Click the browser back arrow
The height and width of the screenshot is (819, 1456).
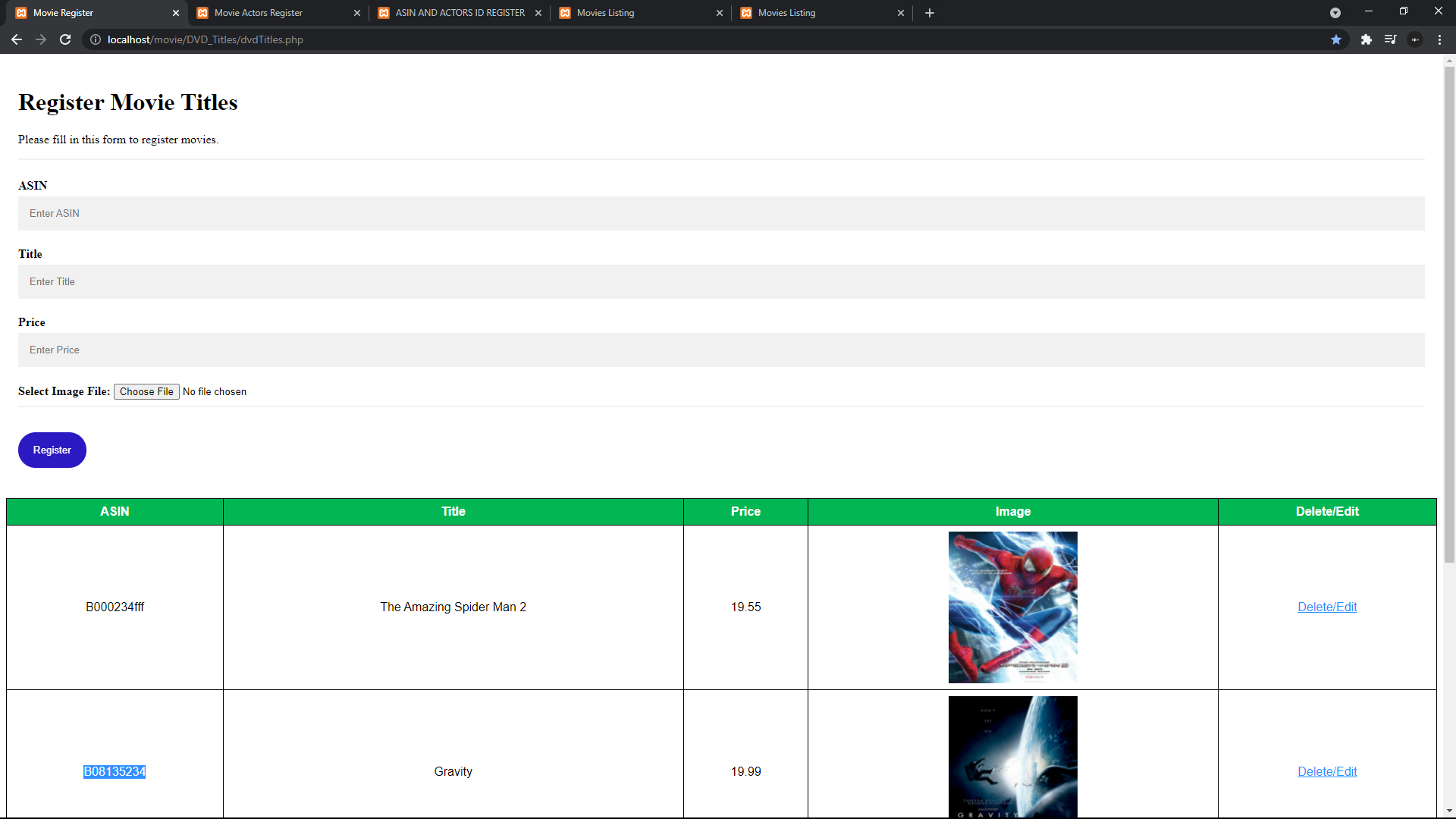point(17,39)
